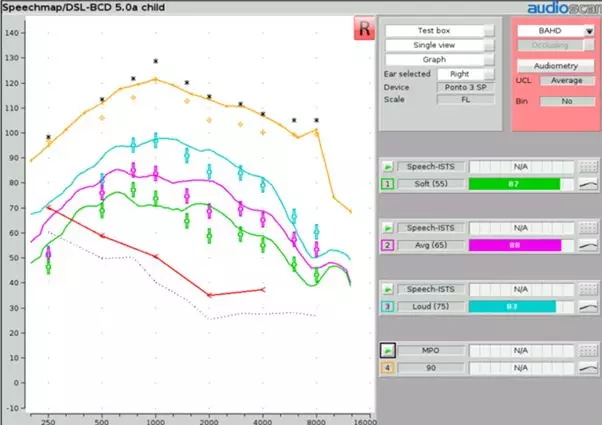The width and height of the screenshot is (602, 425).
Task: Open the grid icon in MPO row
Action: [x=588, y=351]
